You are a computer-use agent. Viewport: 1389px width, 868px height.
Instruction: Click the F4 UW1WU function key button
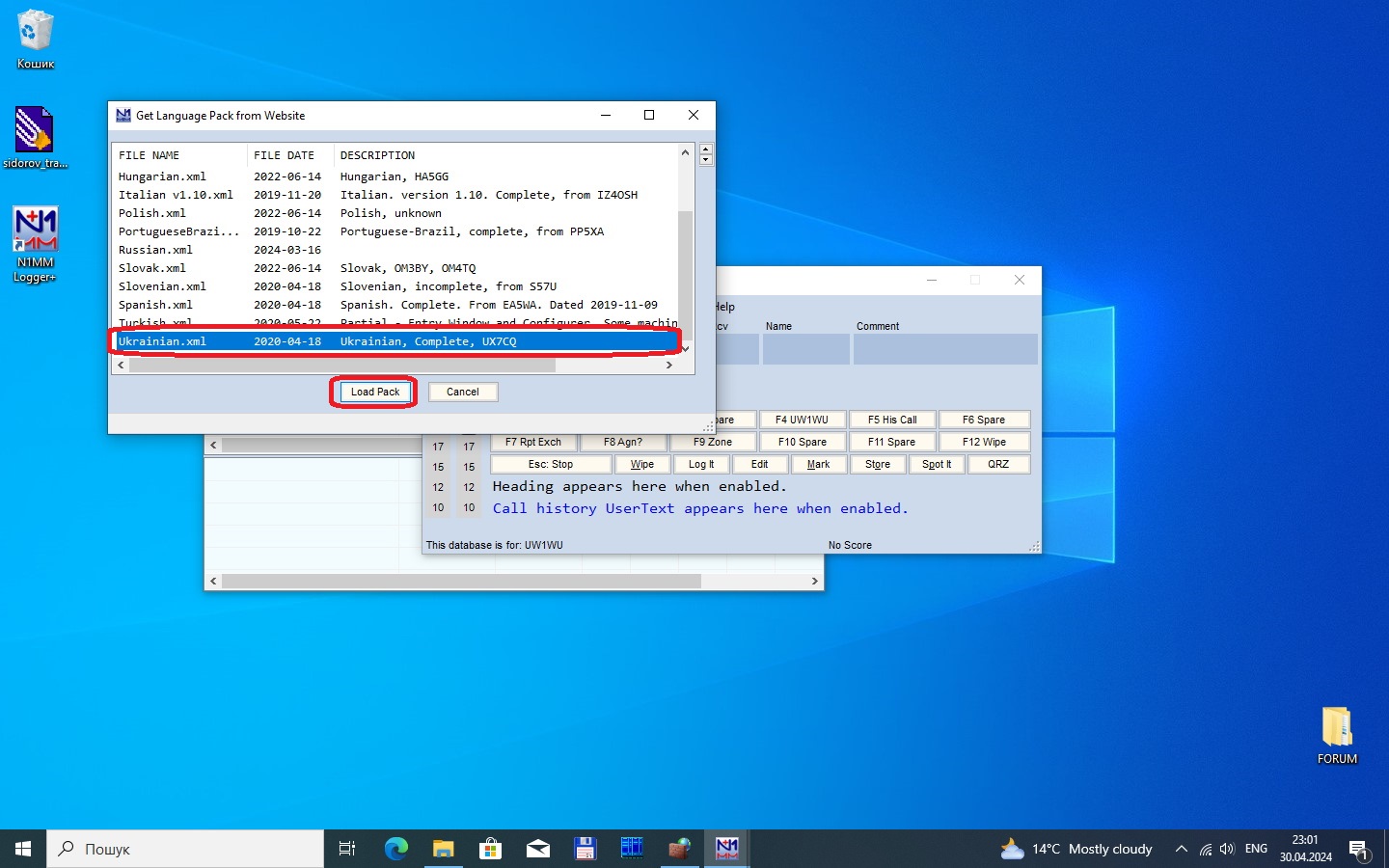click(x=802, y=420)
